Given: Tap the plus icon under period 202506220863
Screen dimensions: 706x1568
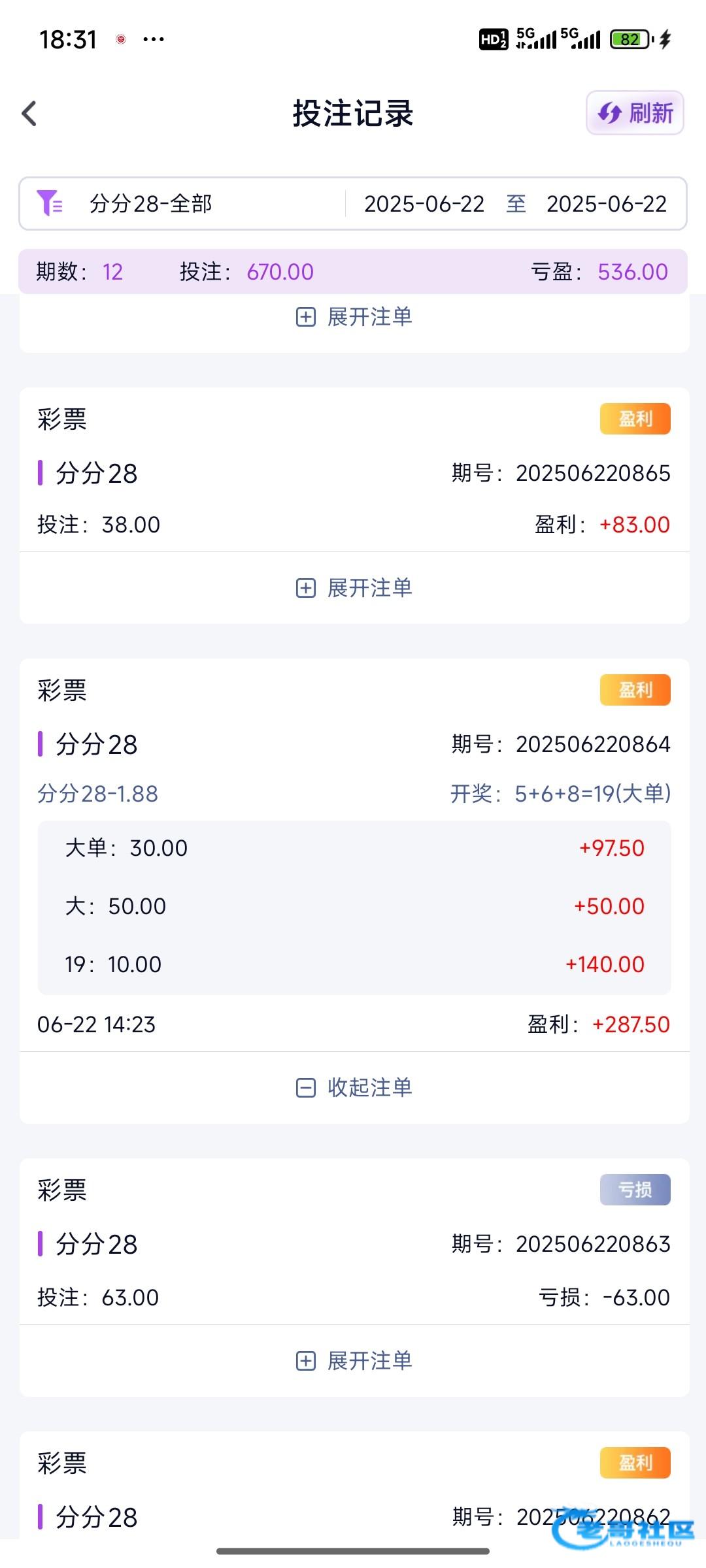Looking at the screenshot, I should point(305,1362).
